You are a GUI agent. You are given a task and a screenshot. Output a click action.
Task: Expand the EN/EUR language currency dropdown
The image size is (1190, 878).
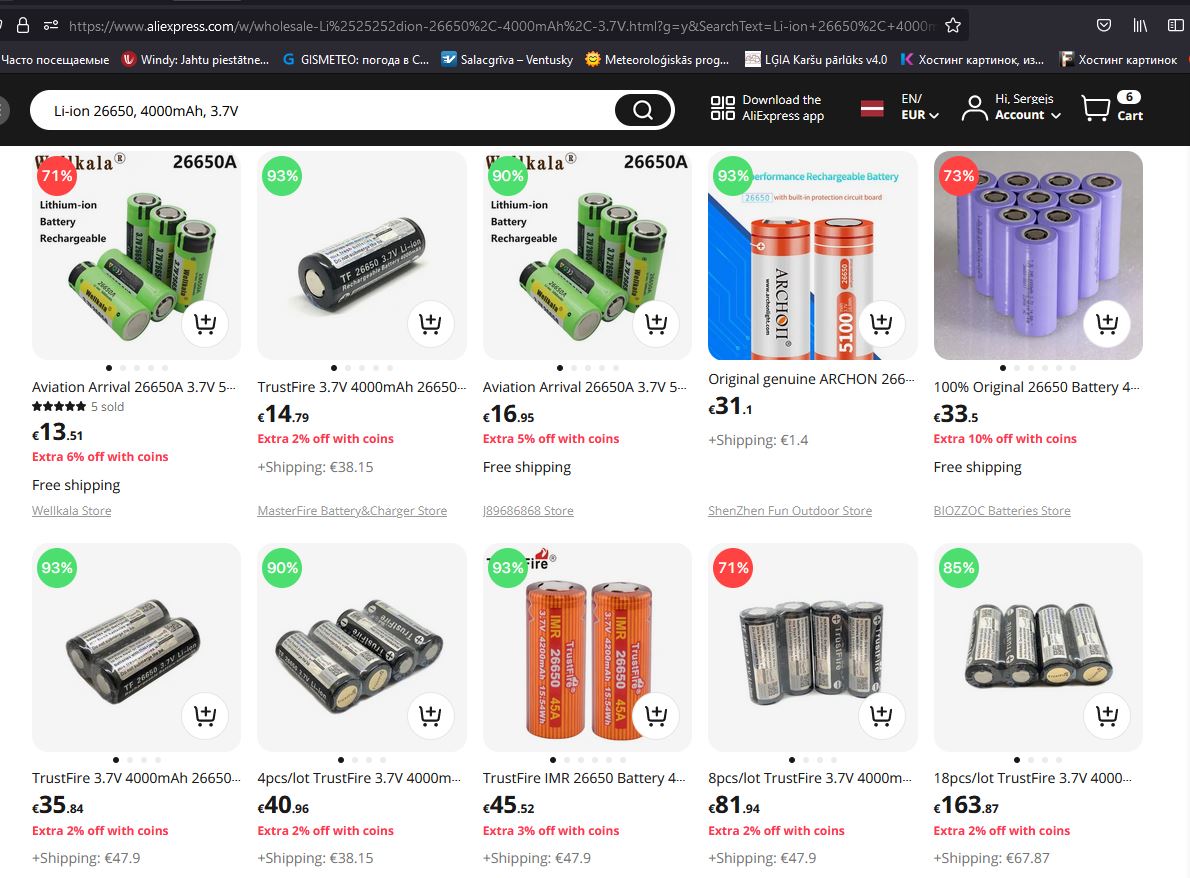920,107
